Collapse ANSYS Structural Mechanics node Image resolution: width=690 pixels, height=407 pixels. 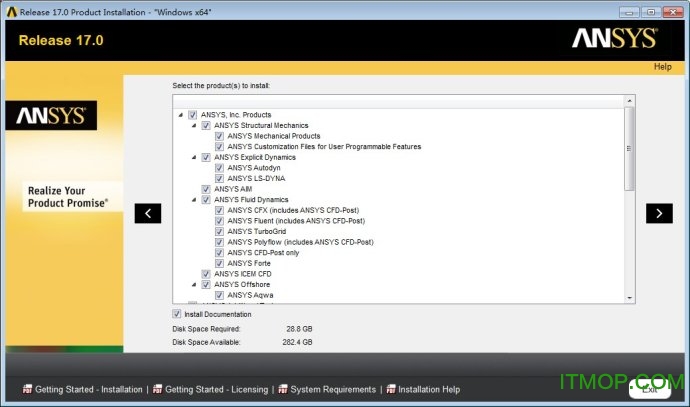pos(194,125)
